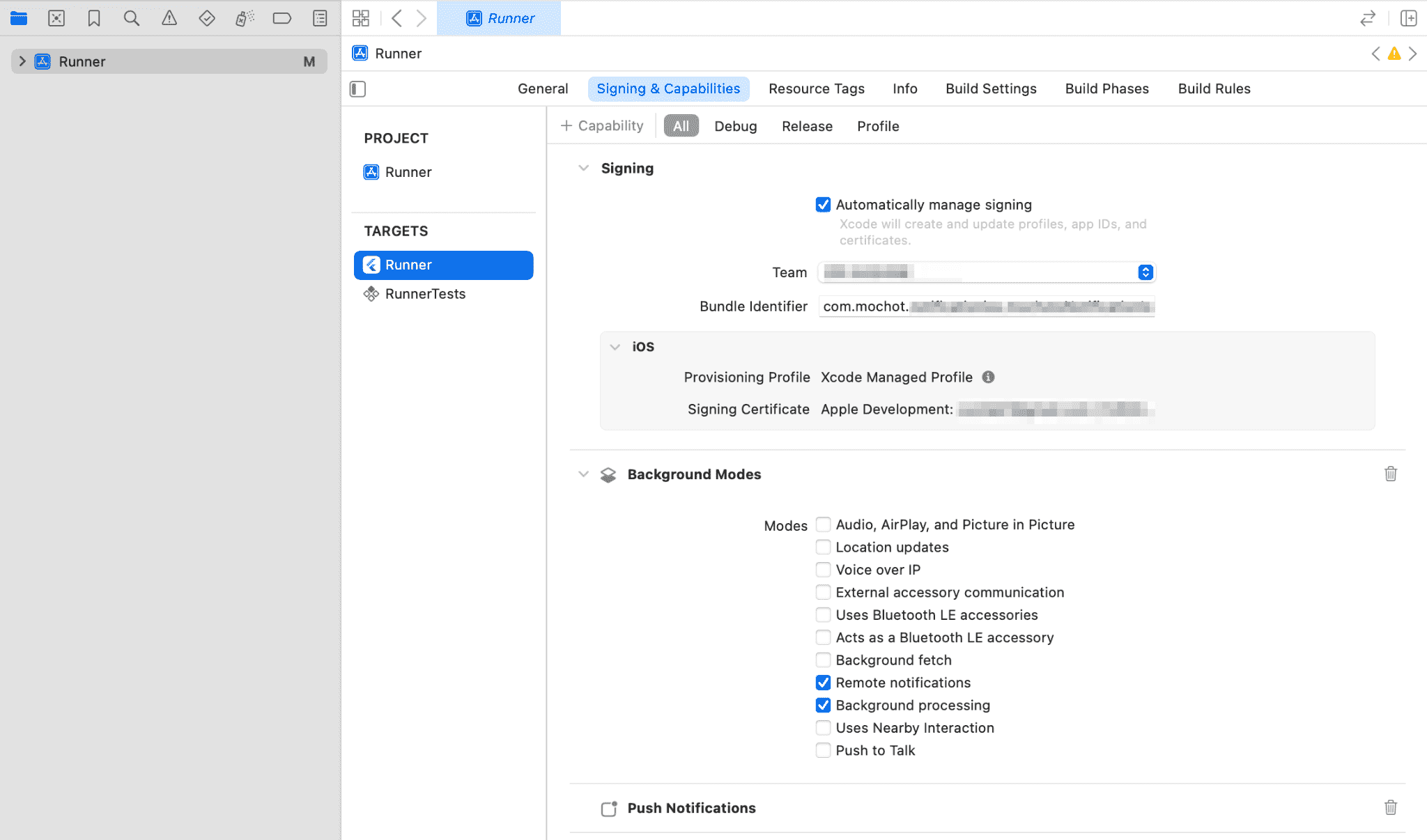1427x840 pixels.
Task: Enable Push to Talk mode
Action: coord(823,750)
